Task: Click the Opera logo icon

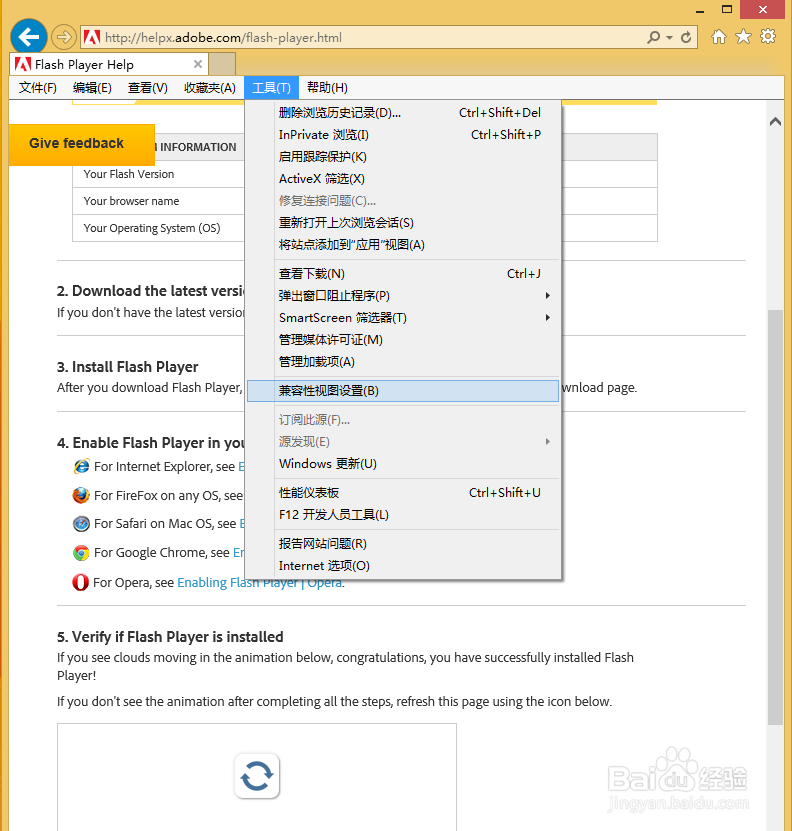Action: point(81,582)
